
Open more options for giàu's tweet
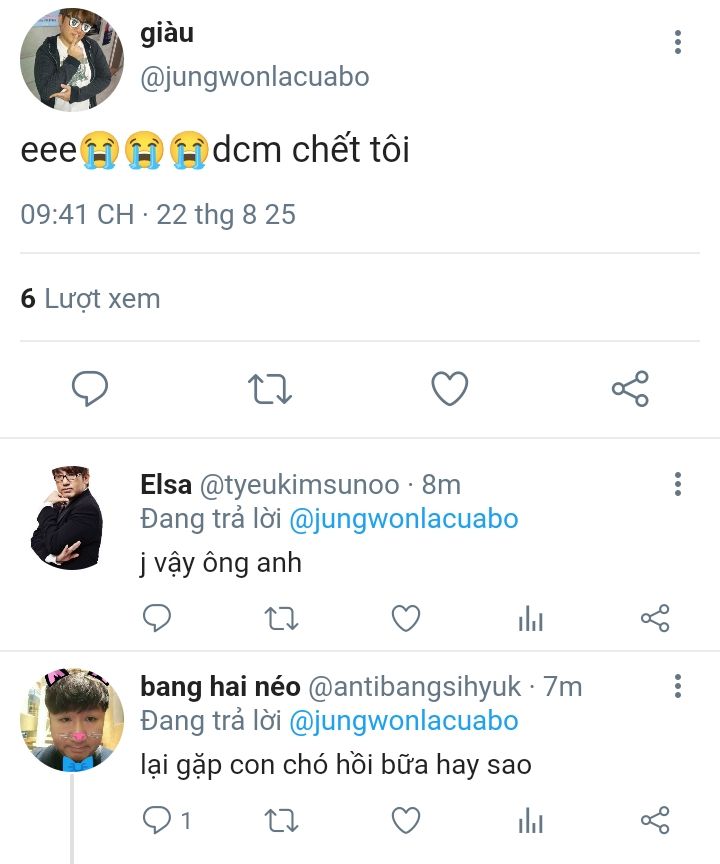[678, 42]
